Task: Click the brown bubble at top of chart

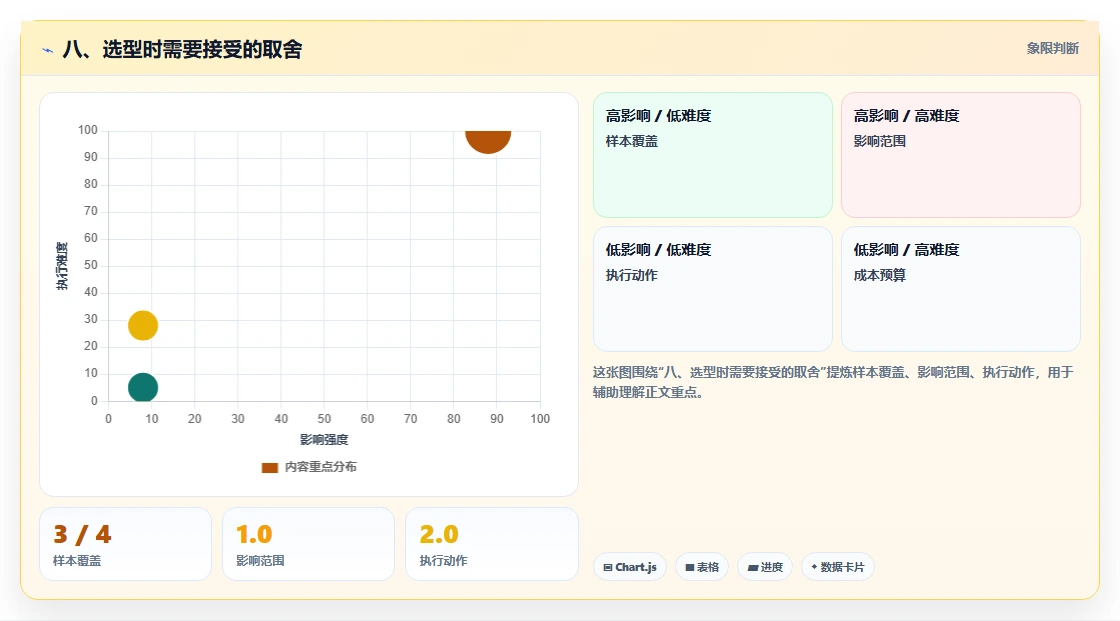Action: pyautogui.click(x=488, y=141)
